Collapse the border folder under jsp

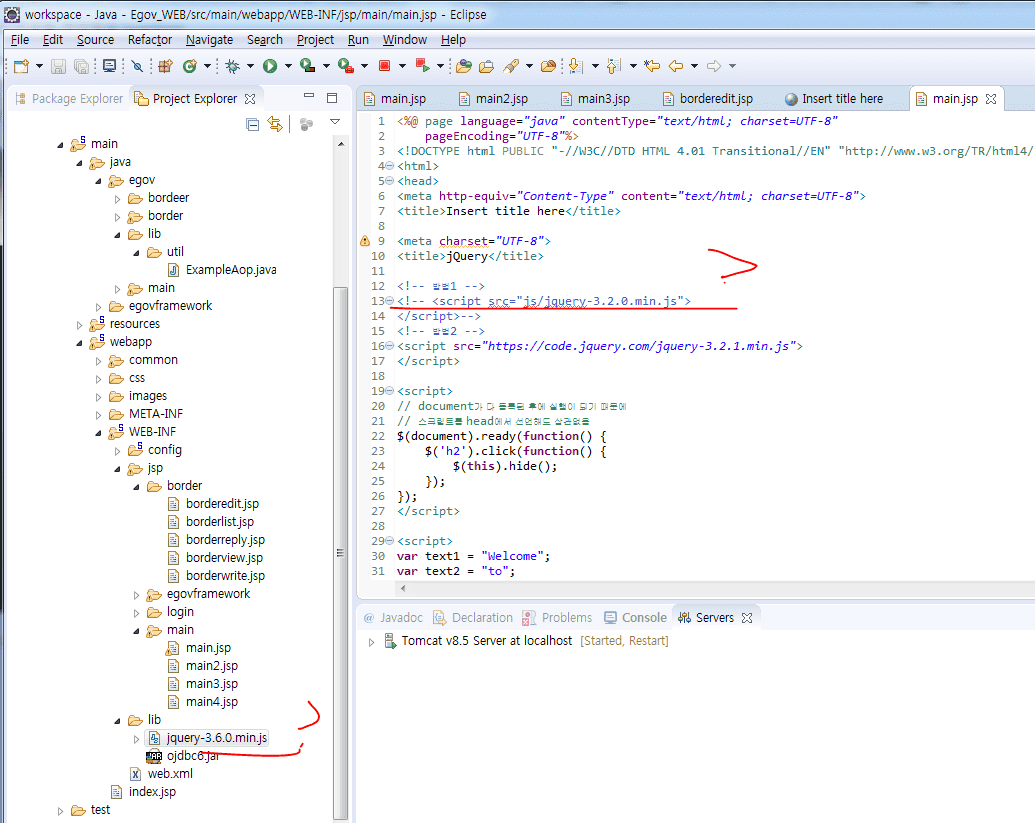(135, 486)
